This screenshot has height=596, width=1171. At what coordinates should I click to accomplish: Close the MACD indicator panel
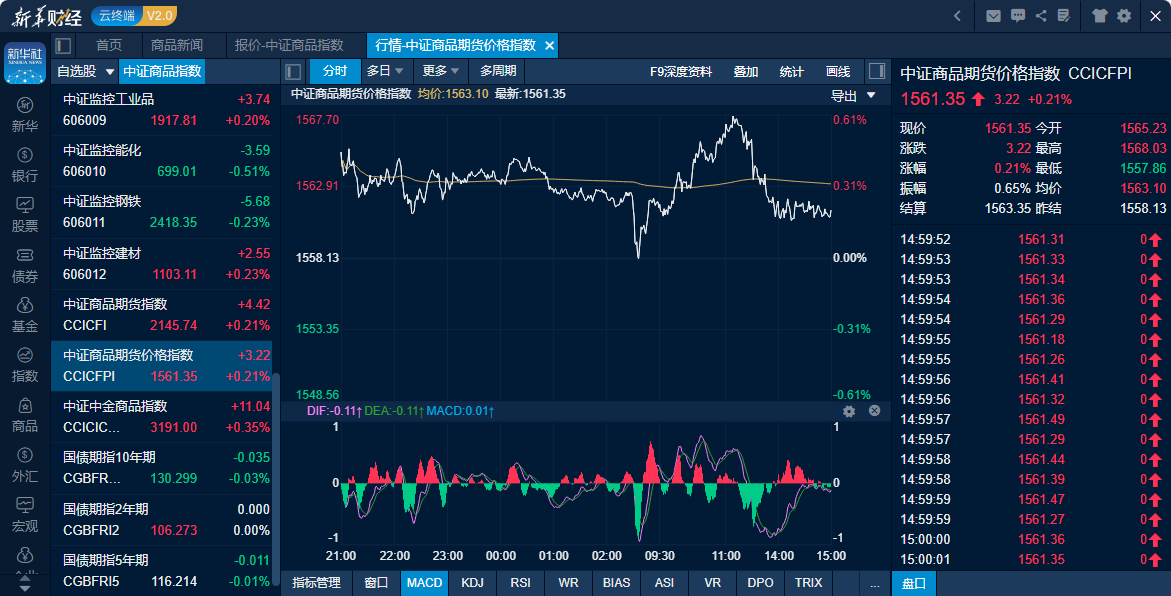tap(875, 411)
